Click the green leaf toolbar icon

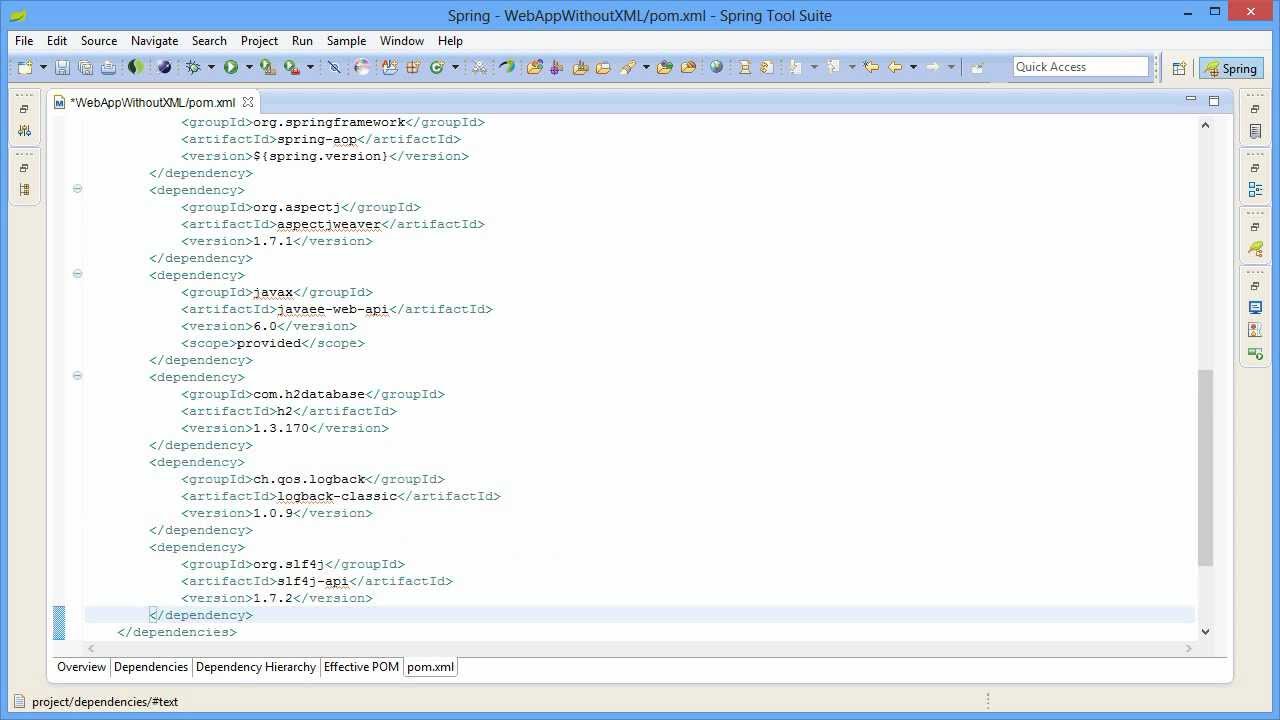[507, 67]
